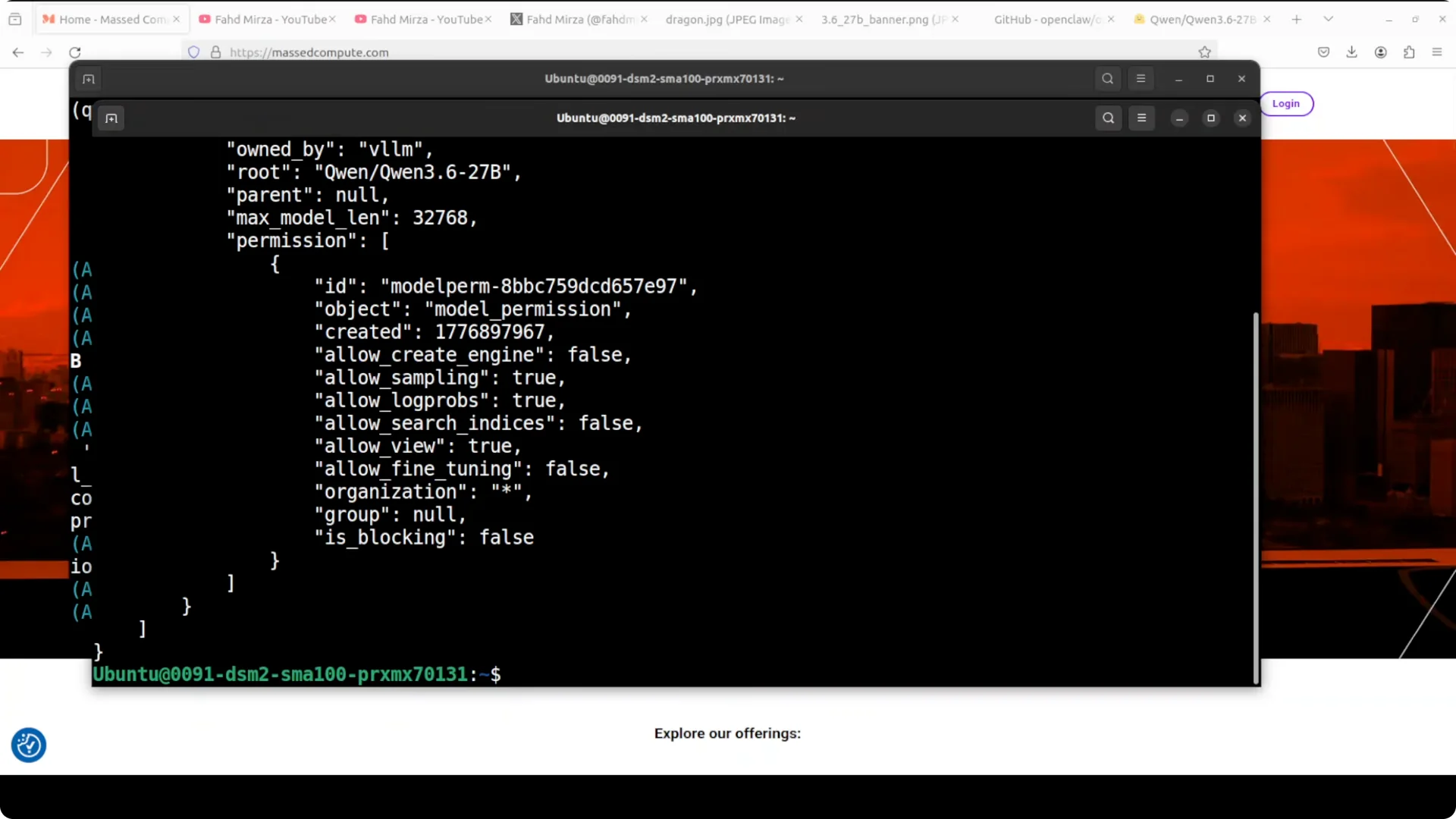Click the browser forward arrow
This screenshot has width=1456, height=819.
coord(46,52)
